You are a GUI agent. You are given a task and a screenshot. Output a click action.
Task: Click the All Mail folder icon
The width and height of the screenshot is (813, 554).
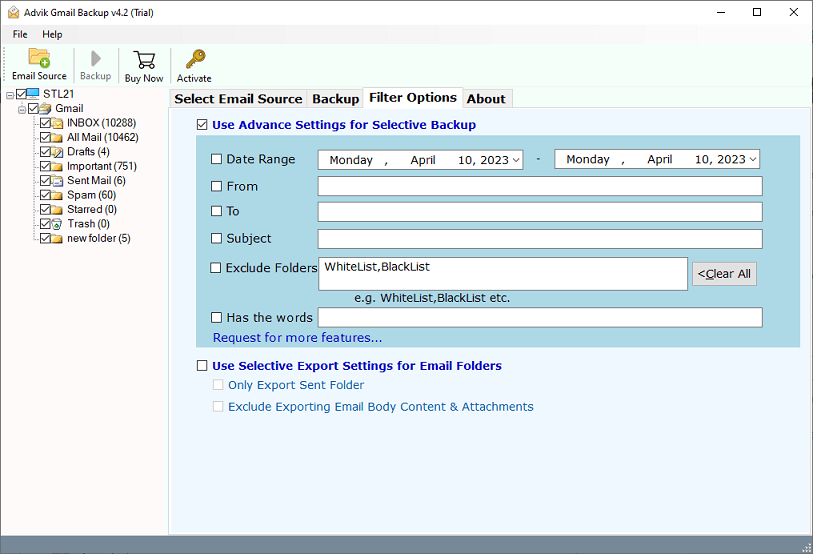pyautogui.click(x=57, y=137)
